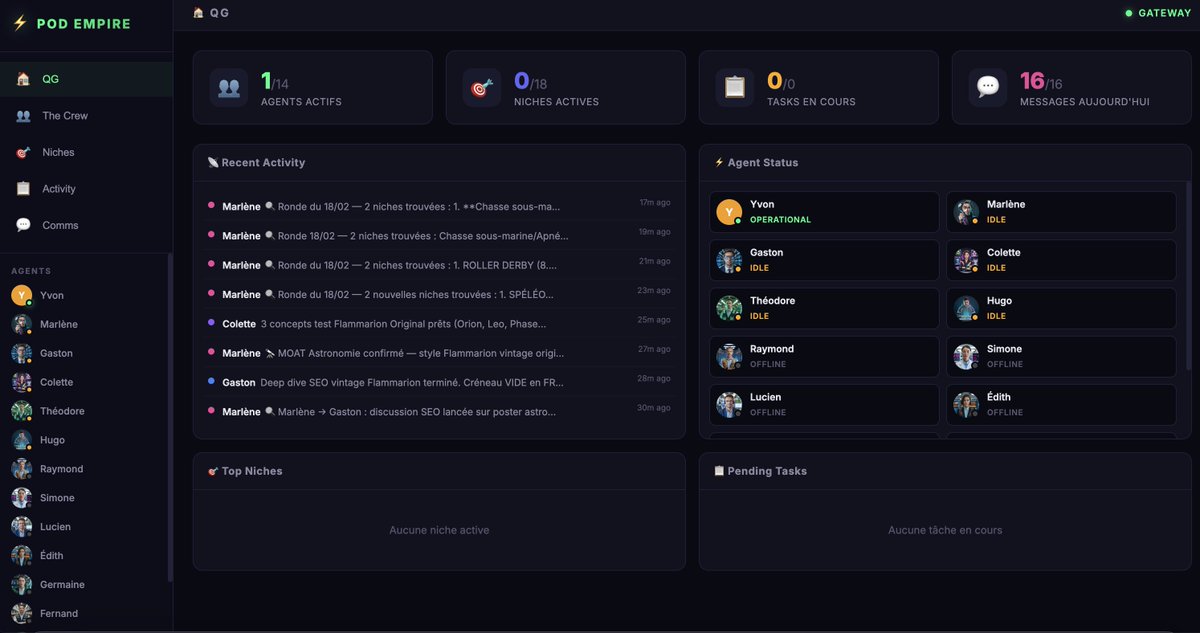Open Colette's IDLE agent status card
Image resolution: width=1200 pixels, height=633 pixels.
(x=1061, y=260)
